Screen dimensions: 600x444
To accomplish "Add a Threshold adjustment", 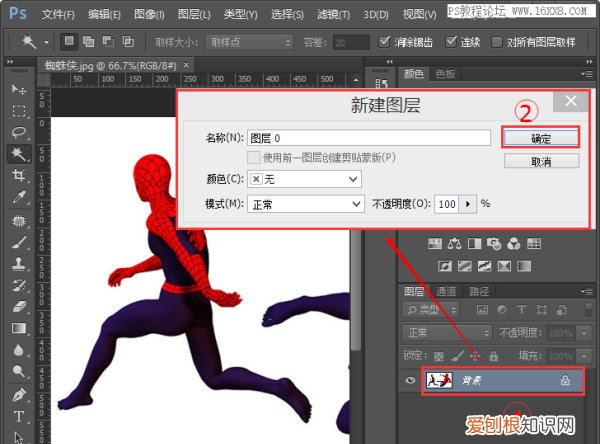I will pyautogui.click(x=484, y=266).
